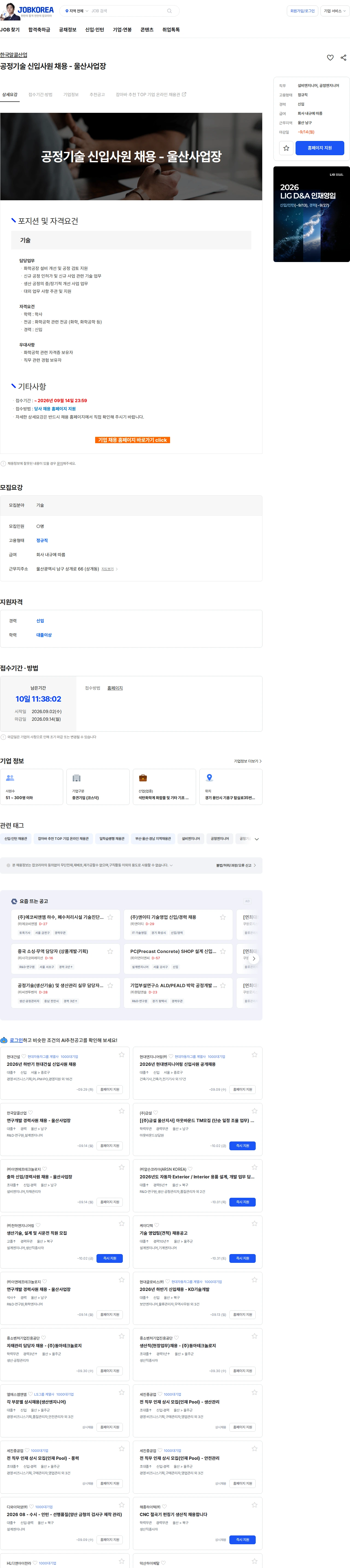Switch to the 기업정보 tab
Screen dimensions: 350x1568
coord(71,95)
